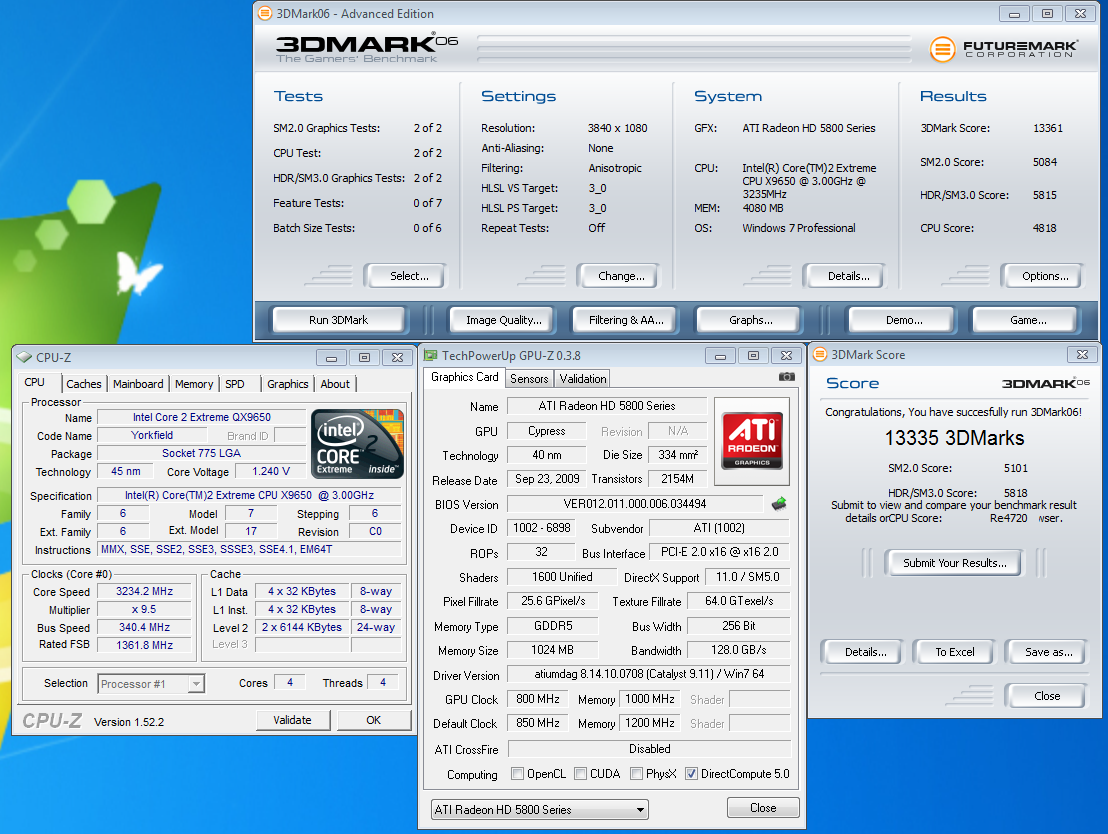The height and width of the screenshot is (834, 1108).
Task: Click the Futuremark Corporation logo
Action: [x=1003, y=49]
